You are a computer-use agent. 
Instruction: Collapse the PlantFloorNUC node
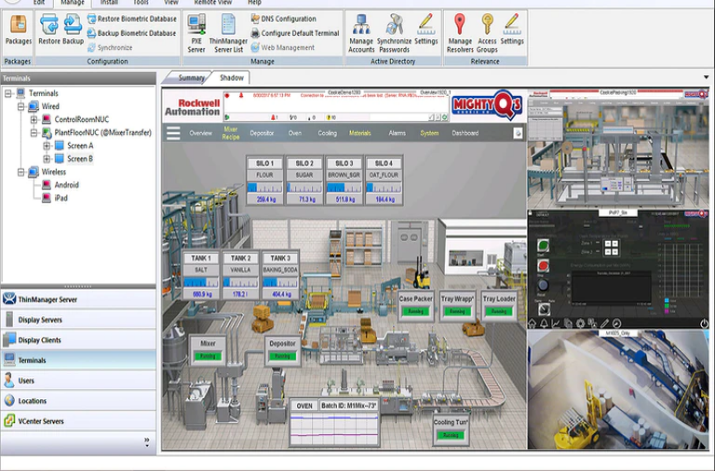(x=34, y=133)
